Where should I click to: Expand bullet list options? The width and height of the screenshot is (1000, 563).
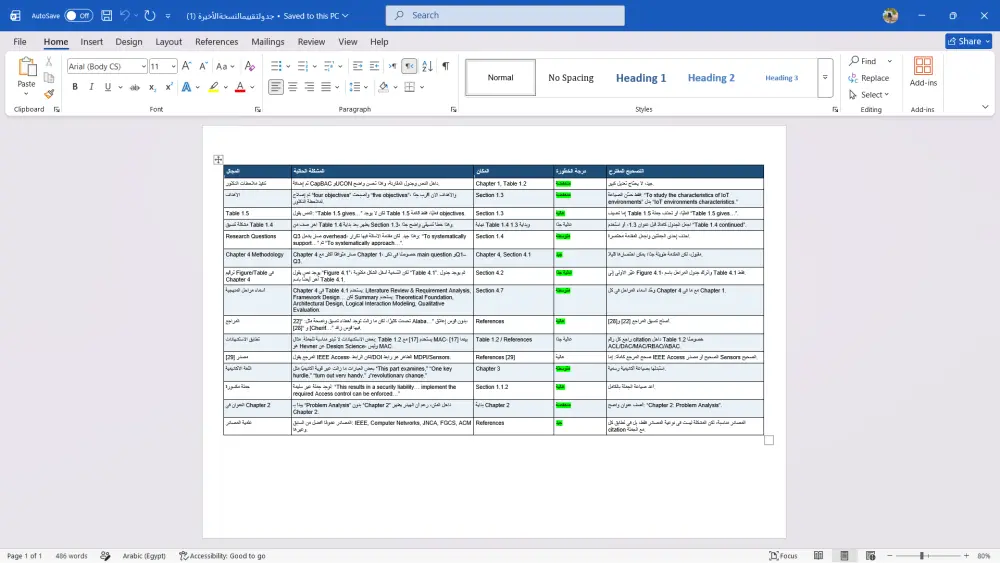click(x=288, y=66)
